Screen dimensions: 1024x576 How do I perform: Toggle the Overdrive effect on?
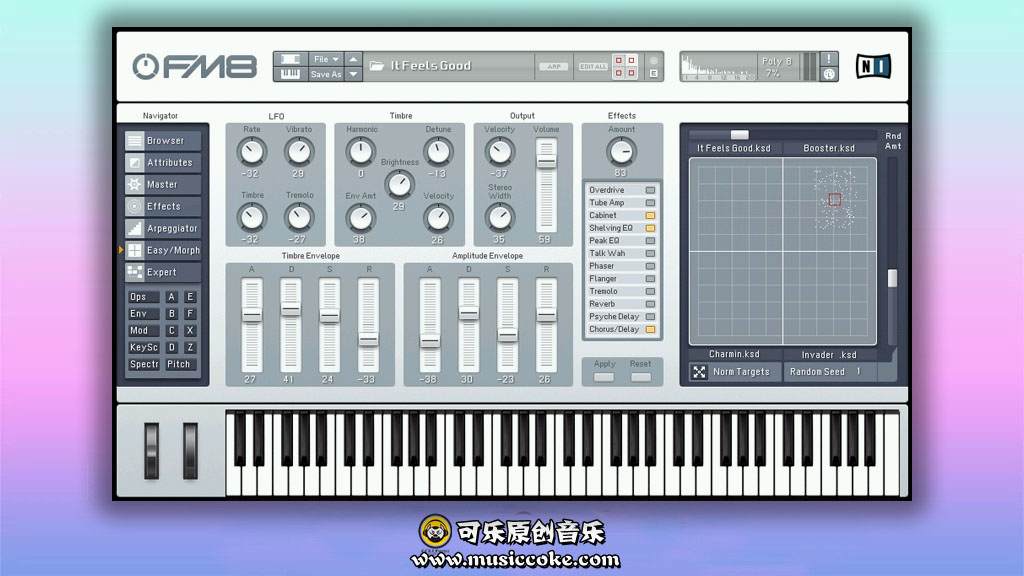pos(650,190)
